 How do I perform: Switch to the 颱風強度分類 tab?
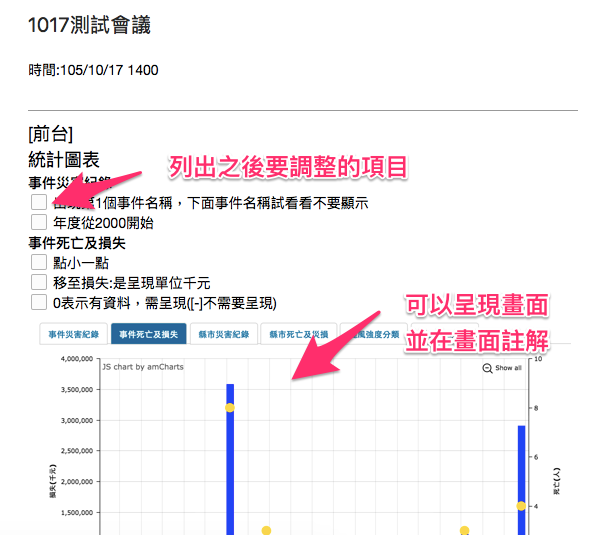point(374,334)
